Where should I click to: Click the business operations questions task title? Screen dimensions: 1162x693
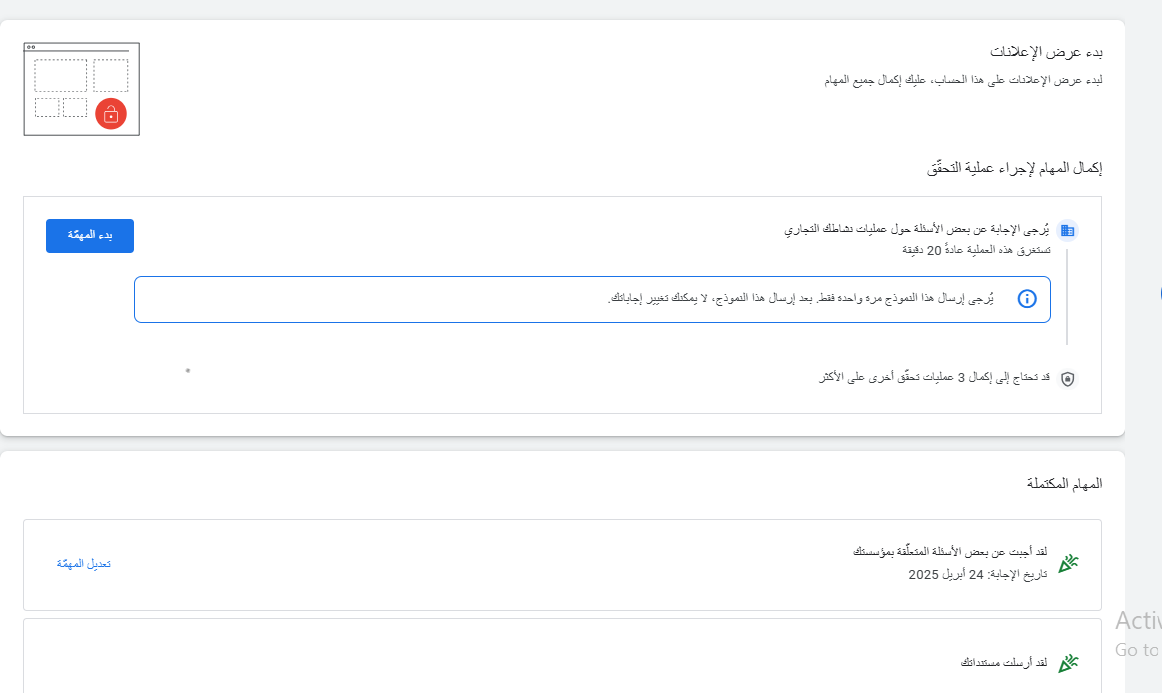(916, 230)
